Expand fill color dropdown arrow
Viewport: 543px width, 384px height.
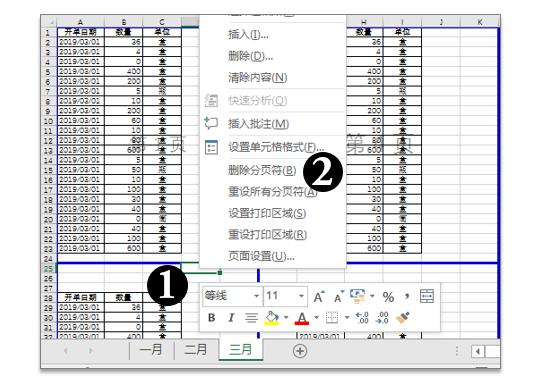click(286, 317)
